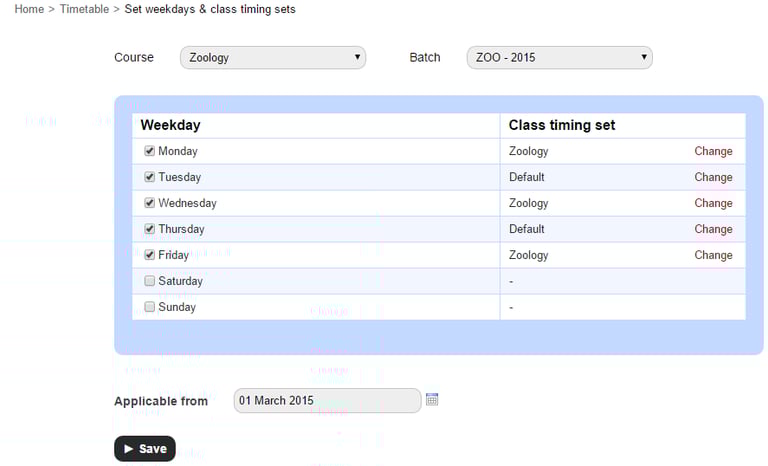Go to Home in the breadcrumb
Image resolution: width=768 pixels, height=466 pixels.
click(29, 9)
